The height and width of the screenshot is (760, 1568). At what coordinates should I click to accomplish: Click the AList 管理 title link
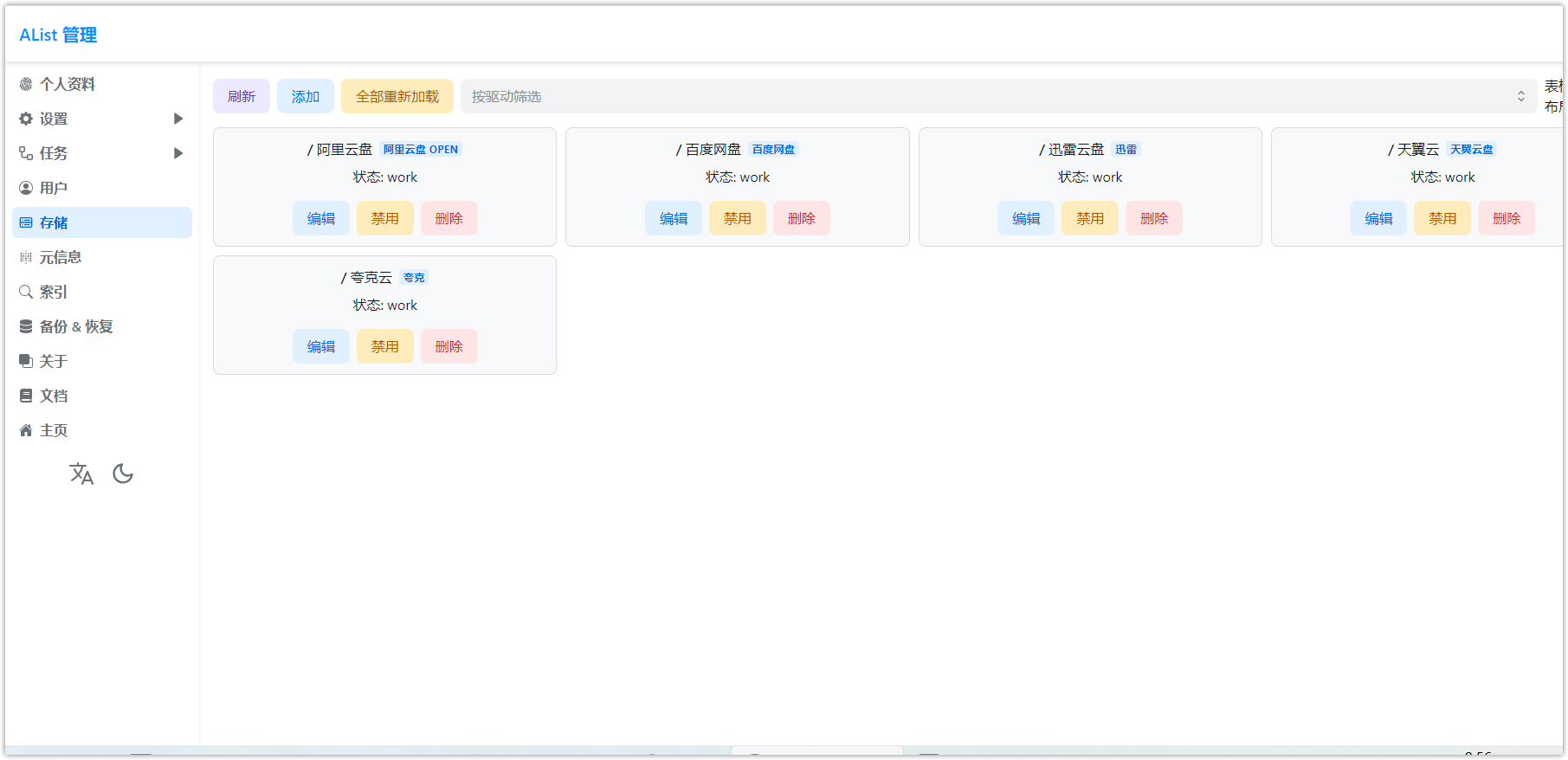(x=58, y=35)
